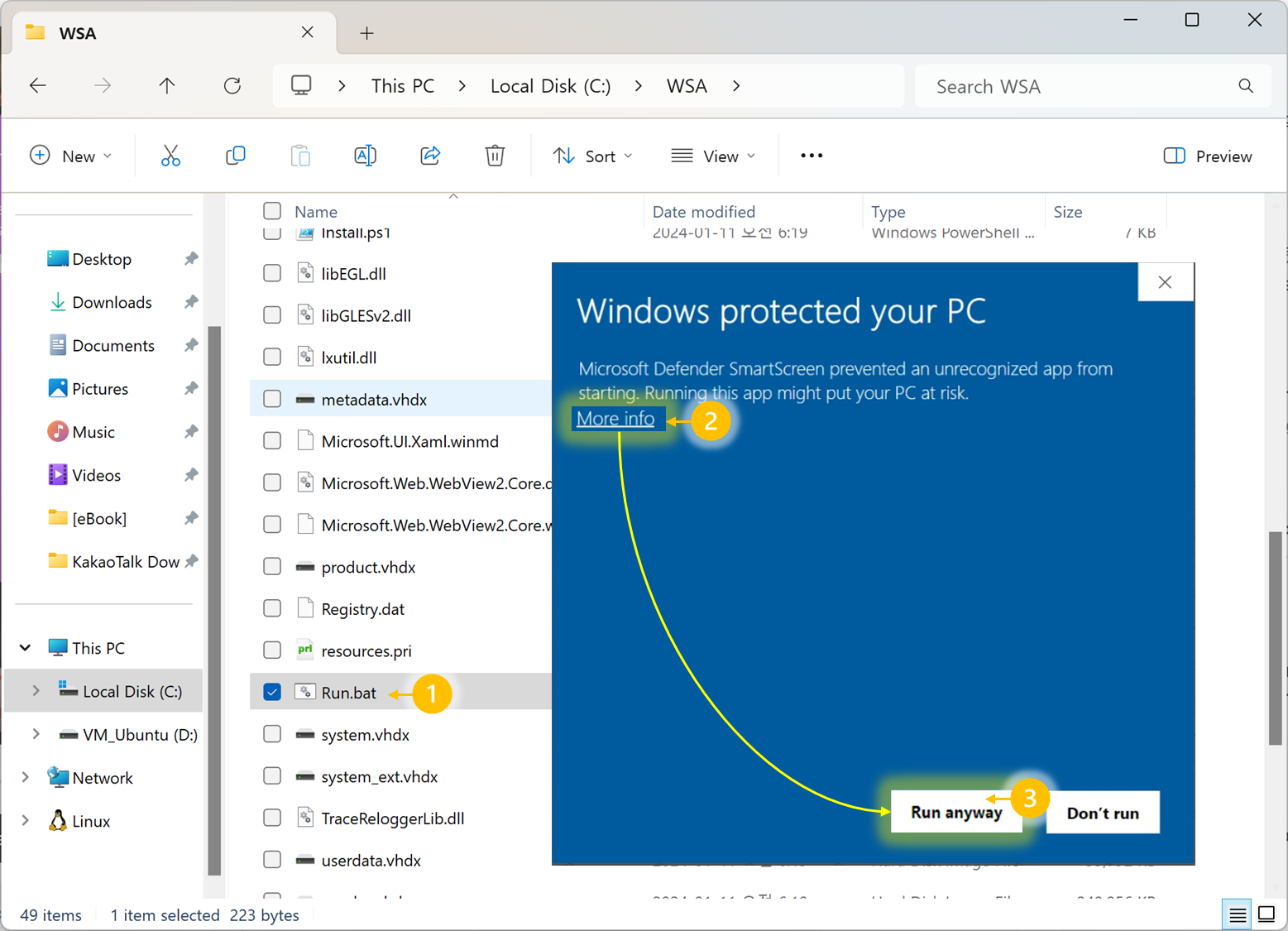Select the product.vhdx file
The height and width of the screenshot is (931, 1288).
tap(368, 567)
